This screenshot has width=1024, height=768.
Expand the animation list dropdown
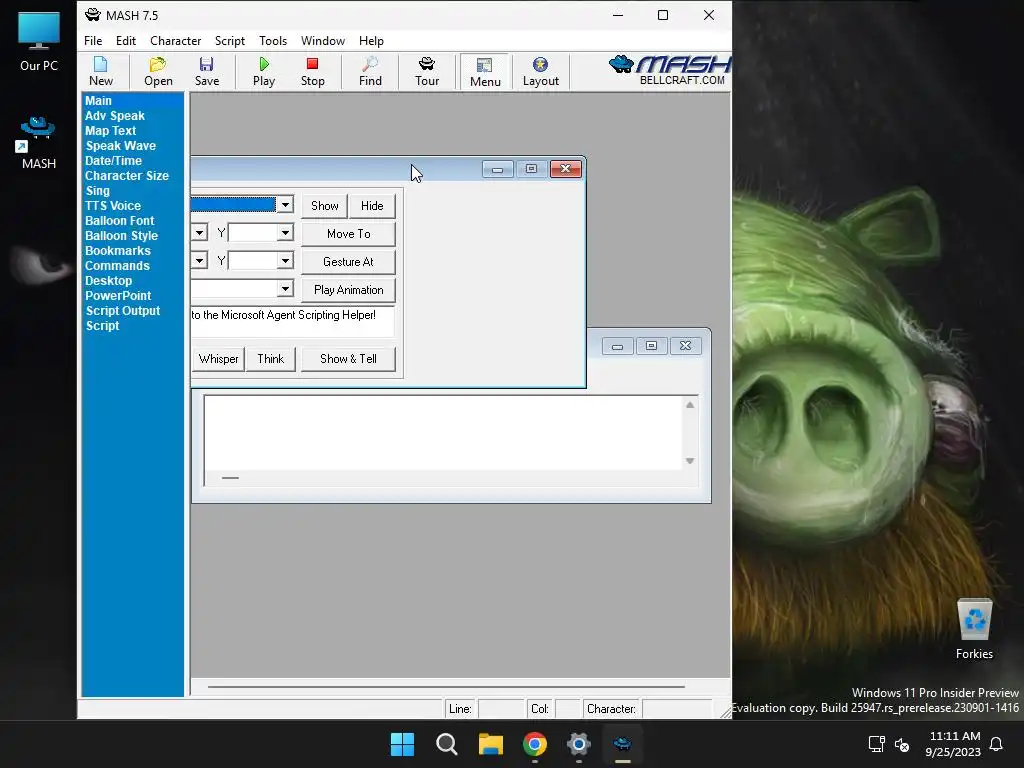tap(285, 289)
